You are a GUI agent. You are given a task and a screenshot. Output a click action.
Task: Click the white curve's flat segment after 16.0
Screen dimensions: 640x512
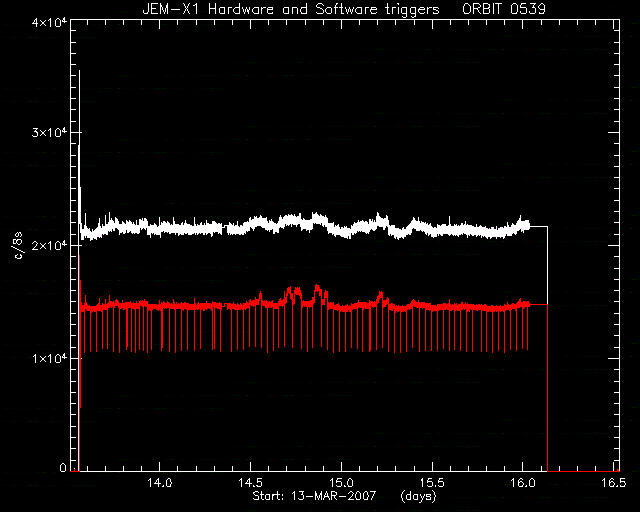pyautogui.click(x=538, y=226)
